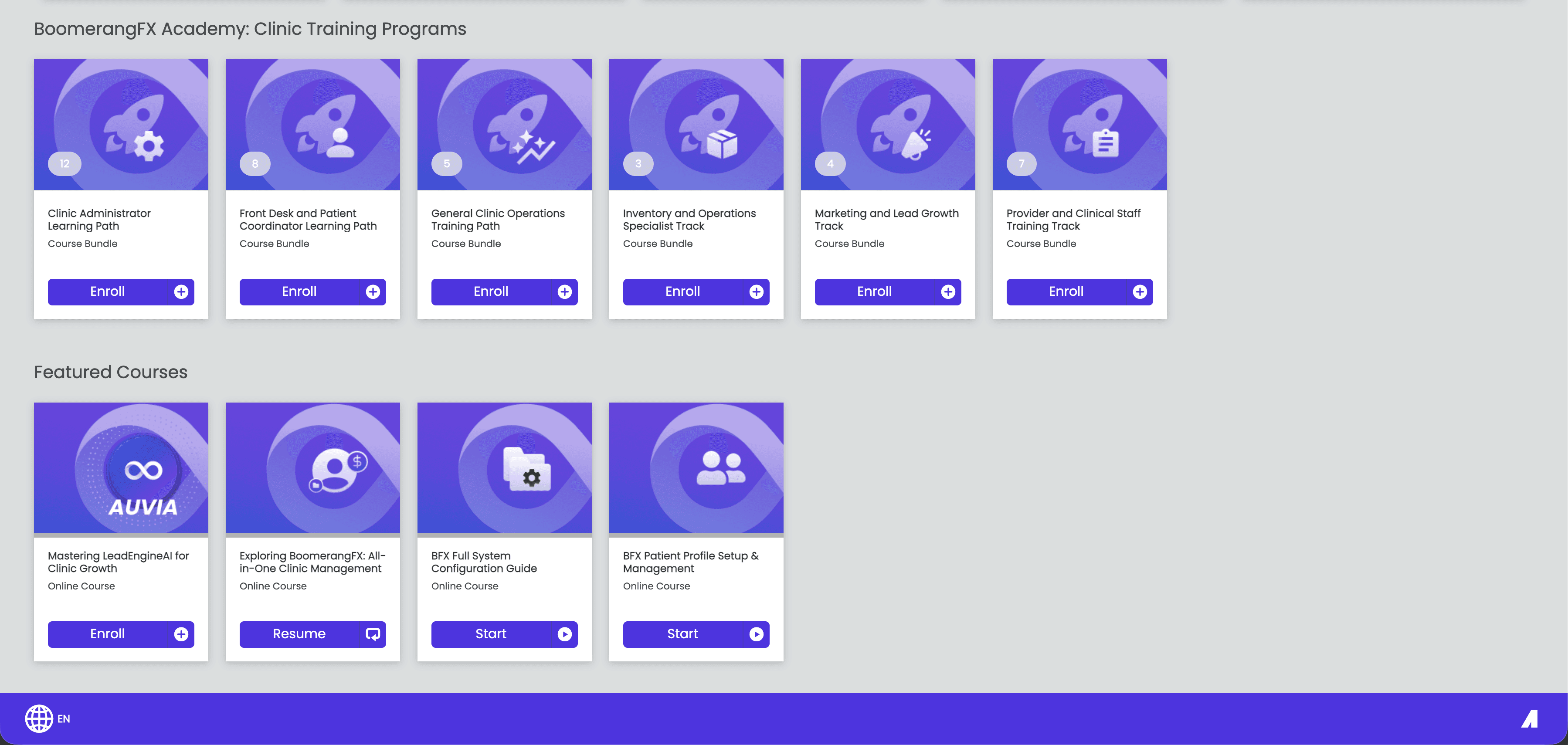Click the logo icon in footer corner
Screen dimensions: 1568x745
tap(1530, 719)
